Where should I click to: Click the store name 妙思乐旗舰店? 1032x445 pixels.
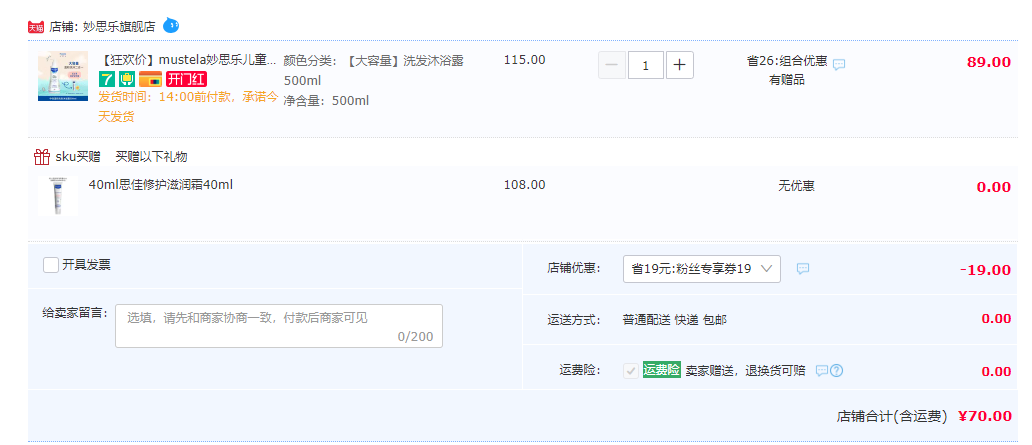click(119, 27)
